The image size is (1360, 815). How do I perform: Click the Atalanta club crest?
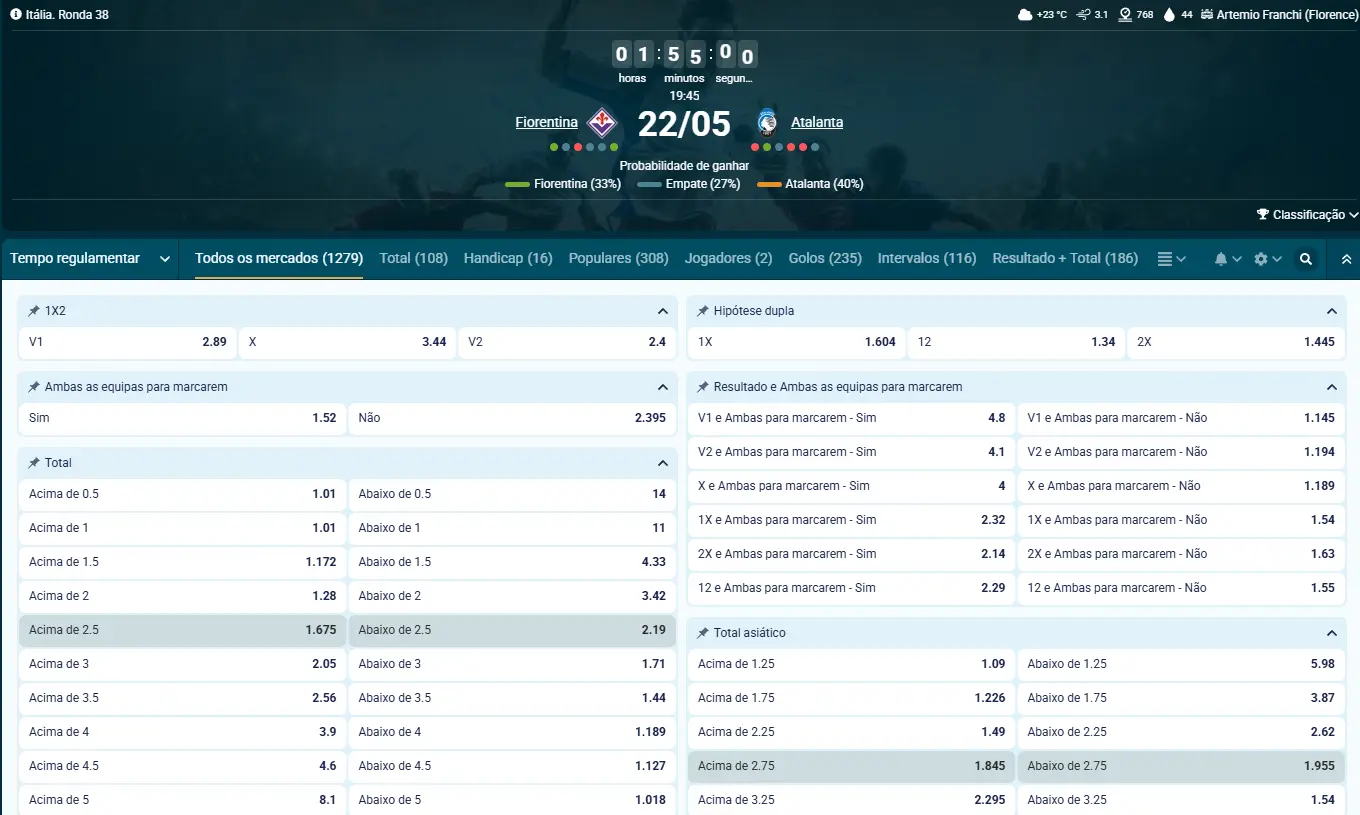pos(767,122)
